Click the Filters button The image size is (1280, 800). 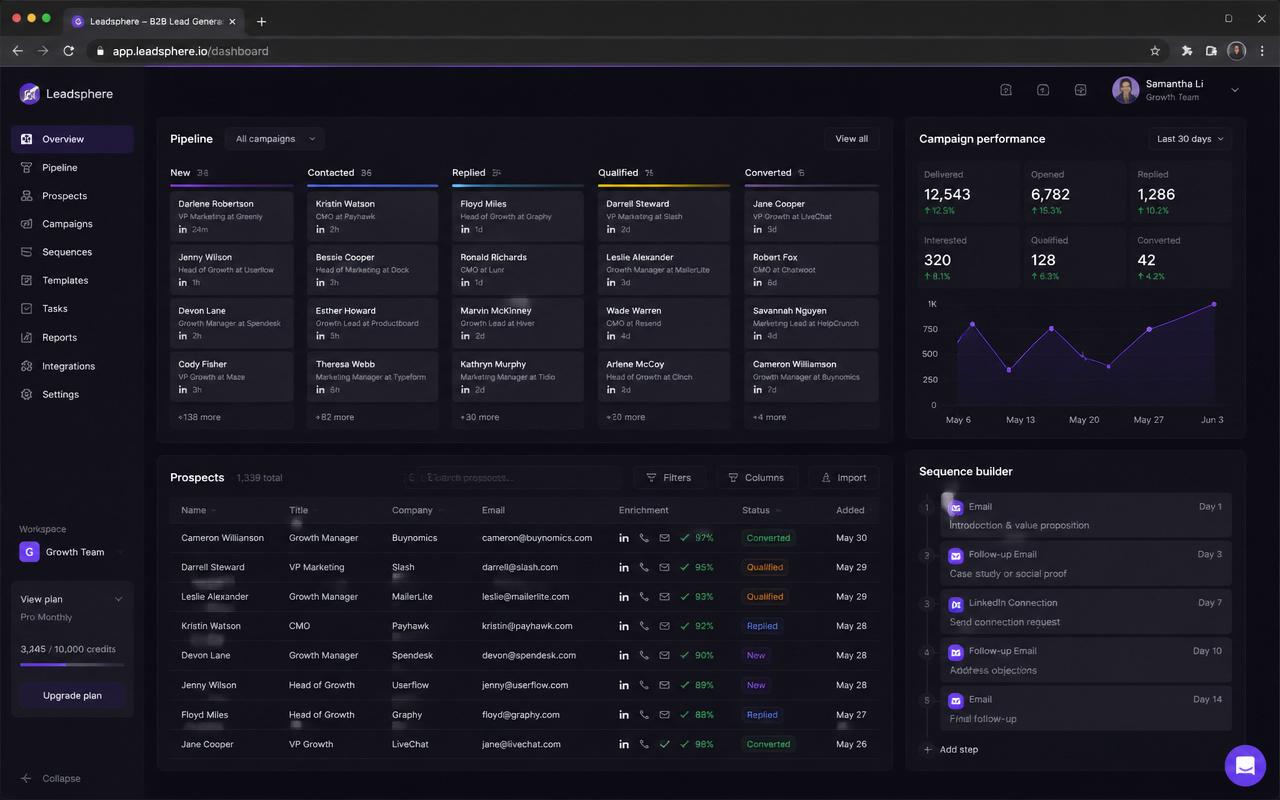point(669,478)
